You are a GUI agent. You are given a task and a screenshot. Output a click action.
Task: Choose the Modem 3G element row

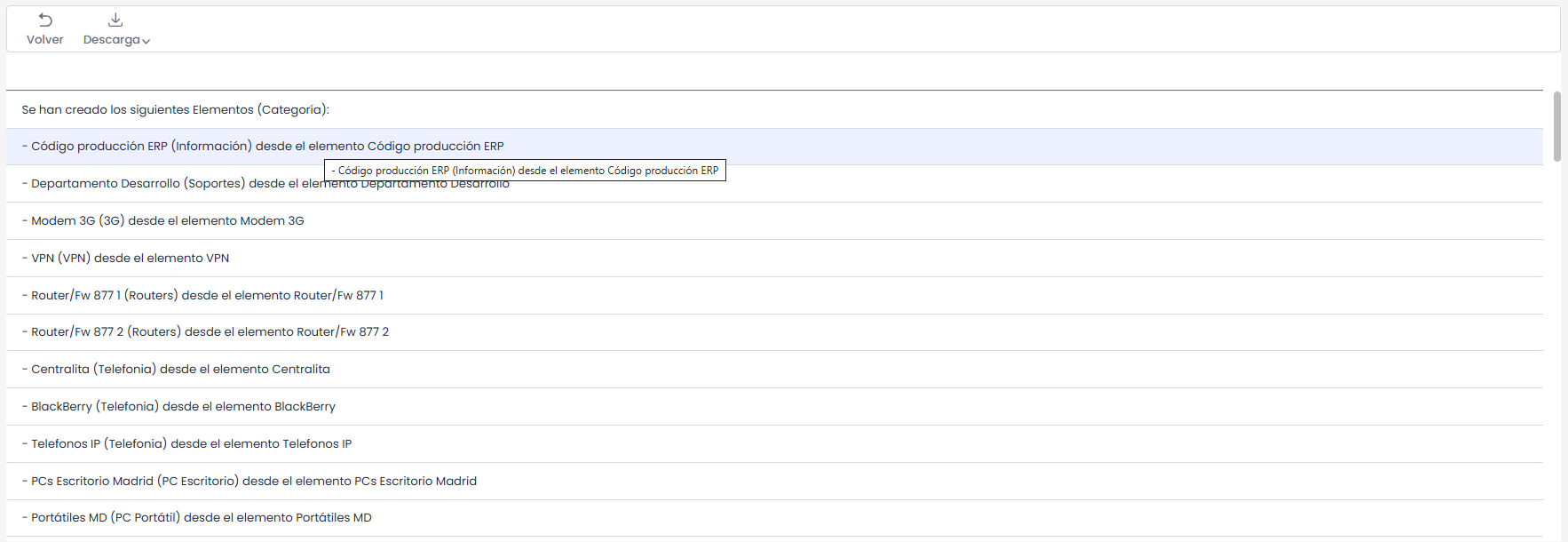click(167, 221)
